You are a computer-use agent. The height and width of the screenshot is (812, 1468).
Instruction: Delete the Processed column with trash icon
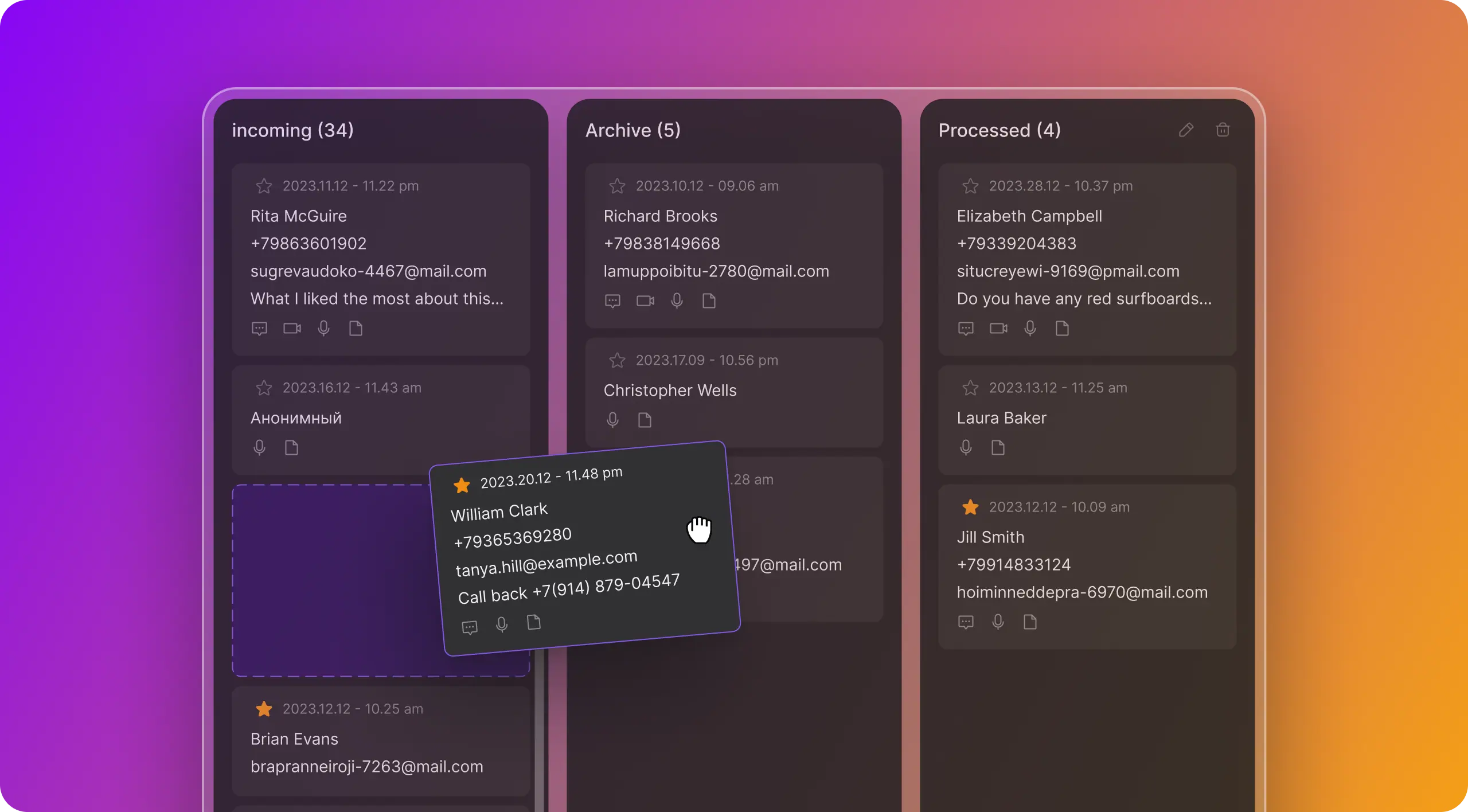pos(1223,130)
